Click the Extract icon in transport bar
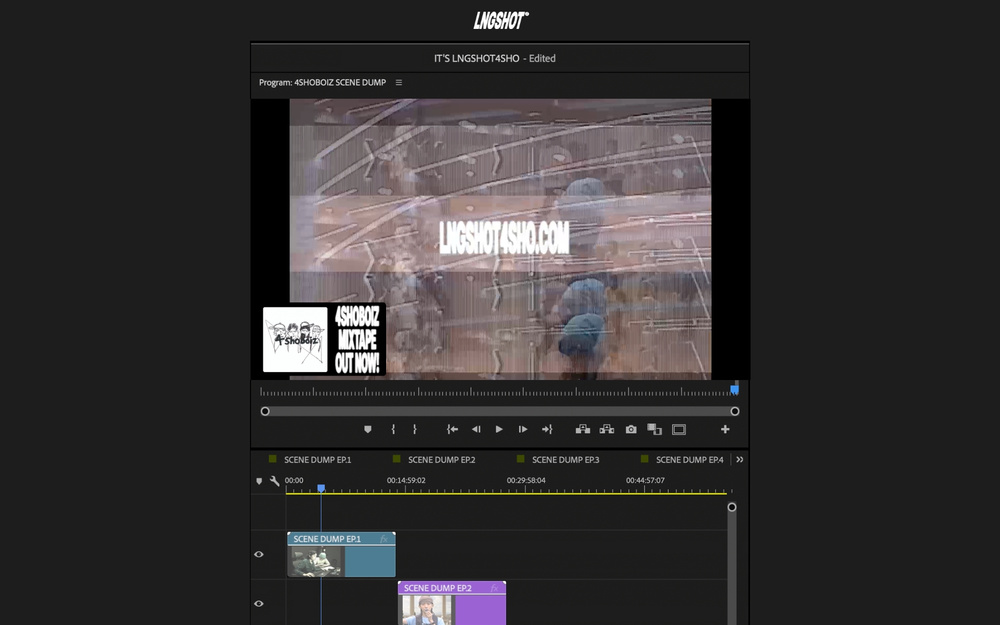The height and width of the screenshot is (625, 1000). coord(607,429)
